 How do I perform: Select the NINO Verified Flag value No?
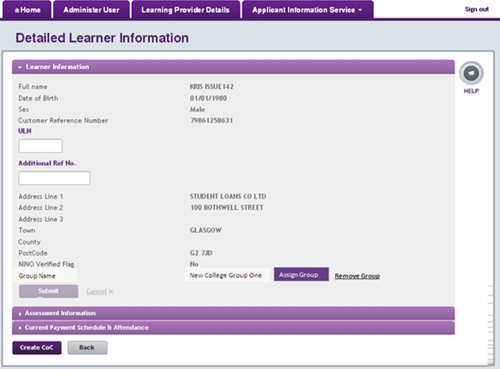(194, 264)
